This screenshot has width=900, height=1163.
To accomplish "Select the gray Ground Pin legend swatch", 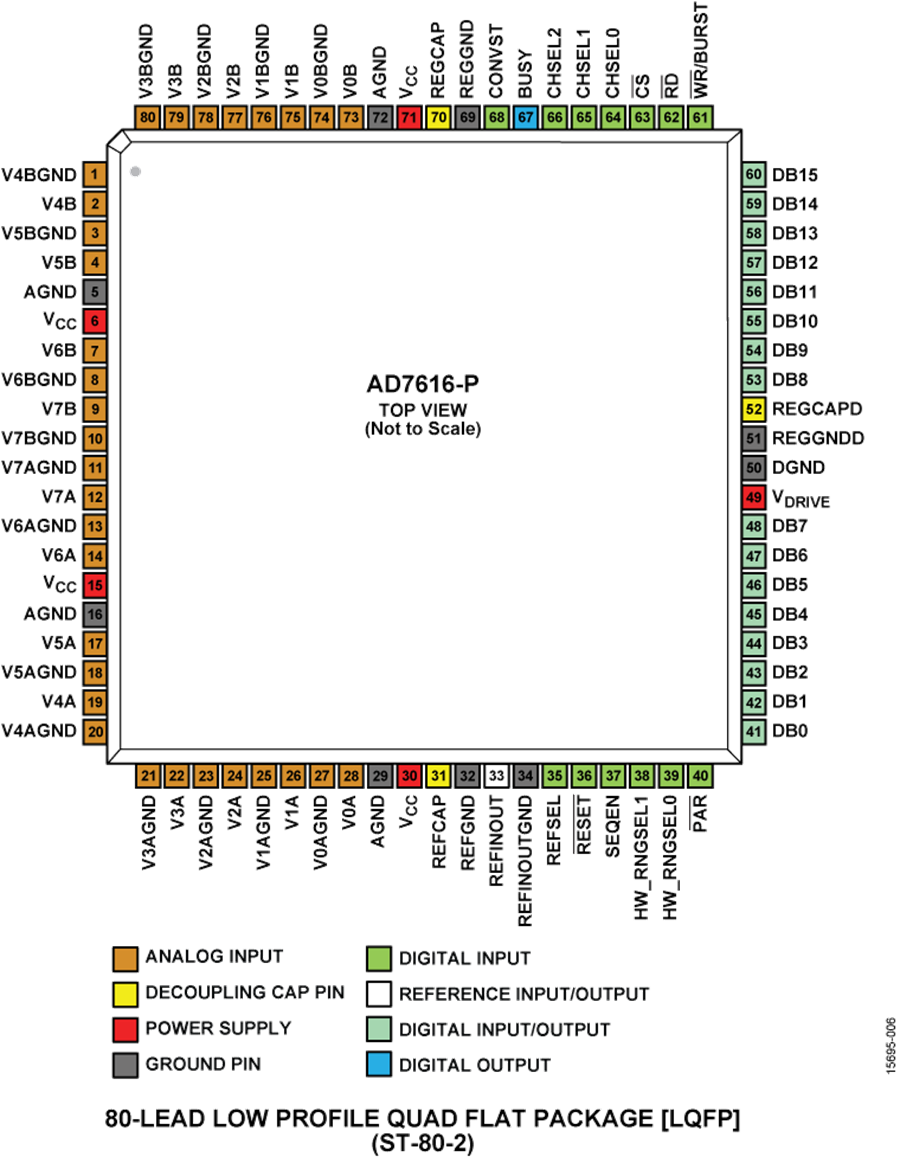I will point(125,1065).
